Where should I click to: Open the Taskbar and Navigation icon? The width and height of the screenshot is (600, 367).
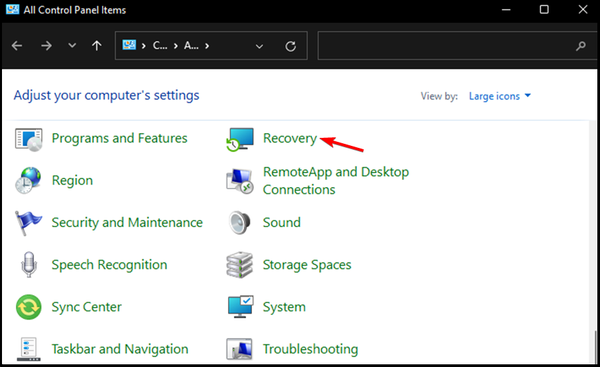click(x=29, y=349)
